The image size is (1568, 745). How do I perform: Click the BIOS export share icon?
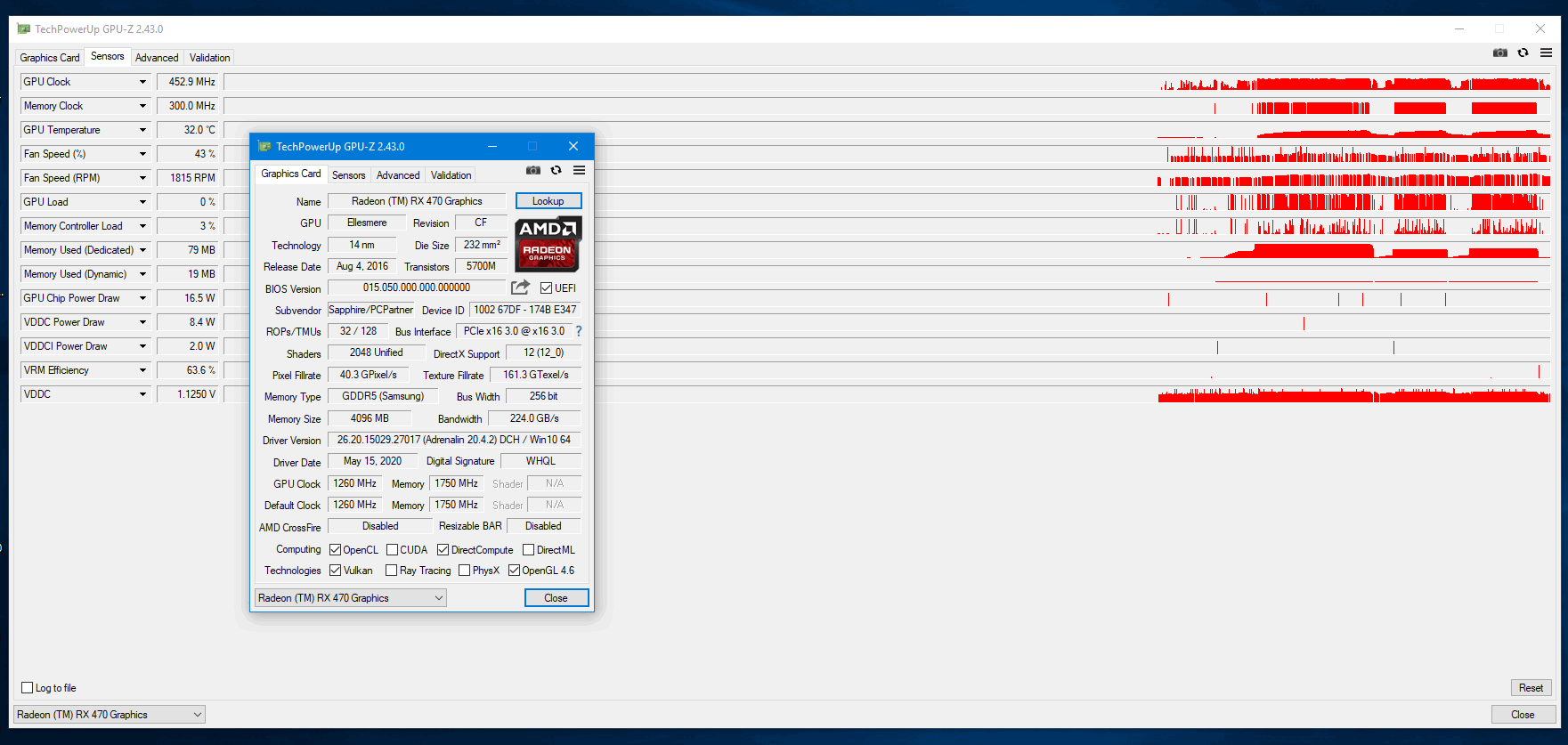click(520, 287)
